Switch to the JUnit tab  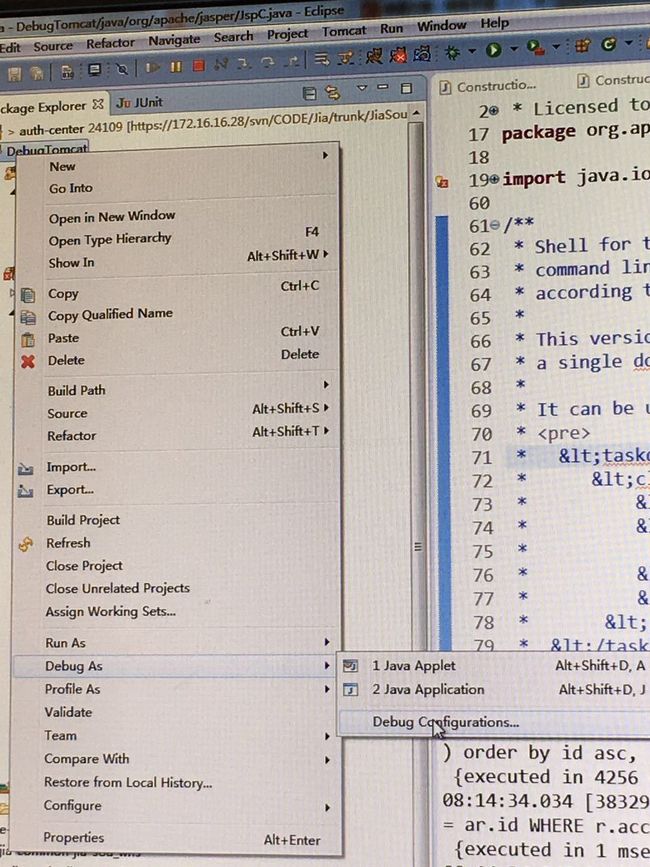(140, 102)
